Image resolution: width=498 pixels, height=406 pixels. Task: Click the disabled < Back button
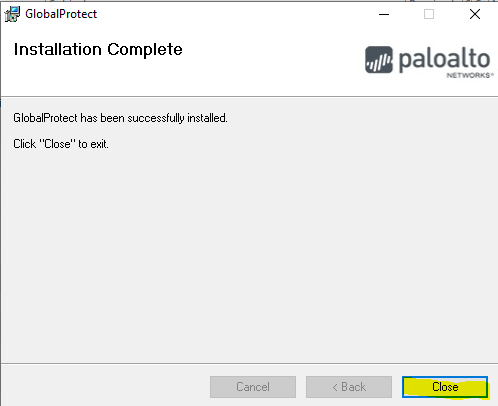(349, 387)
